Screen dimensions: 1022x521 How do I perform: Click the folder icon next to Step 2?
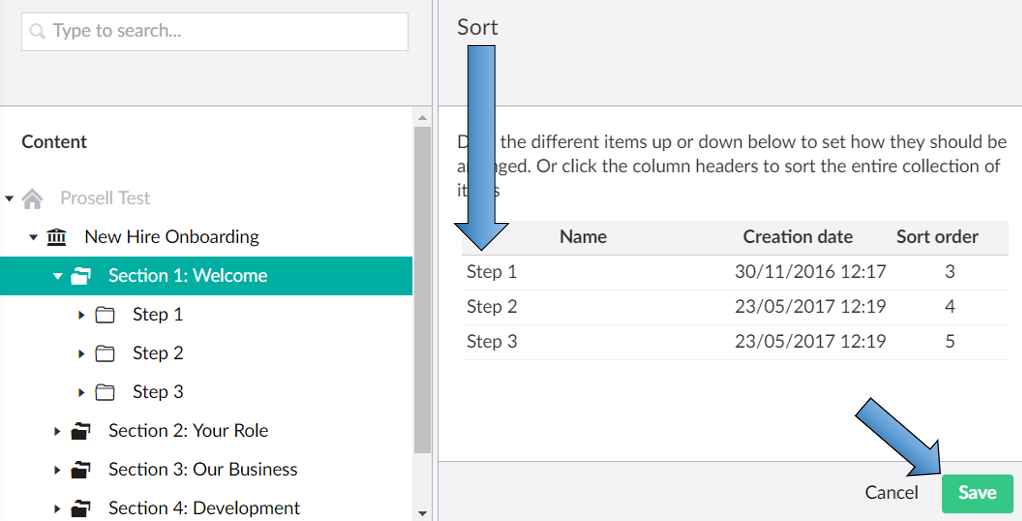(x=105, y=353)
